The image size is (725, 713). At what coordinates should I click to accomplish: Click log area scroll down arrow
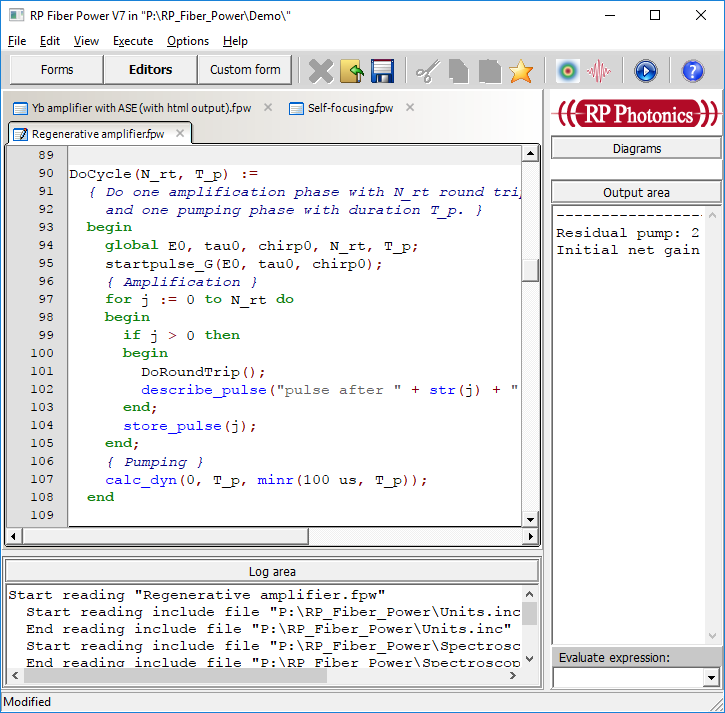pyautogui.click(x=529, y=658)
